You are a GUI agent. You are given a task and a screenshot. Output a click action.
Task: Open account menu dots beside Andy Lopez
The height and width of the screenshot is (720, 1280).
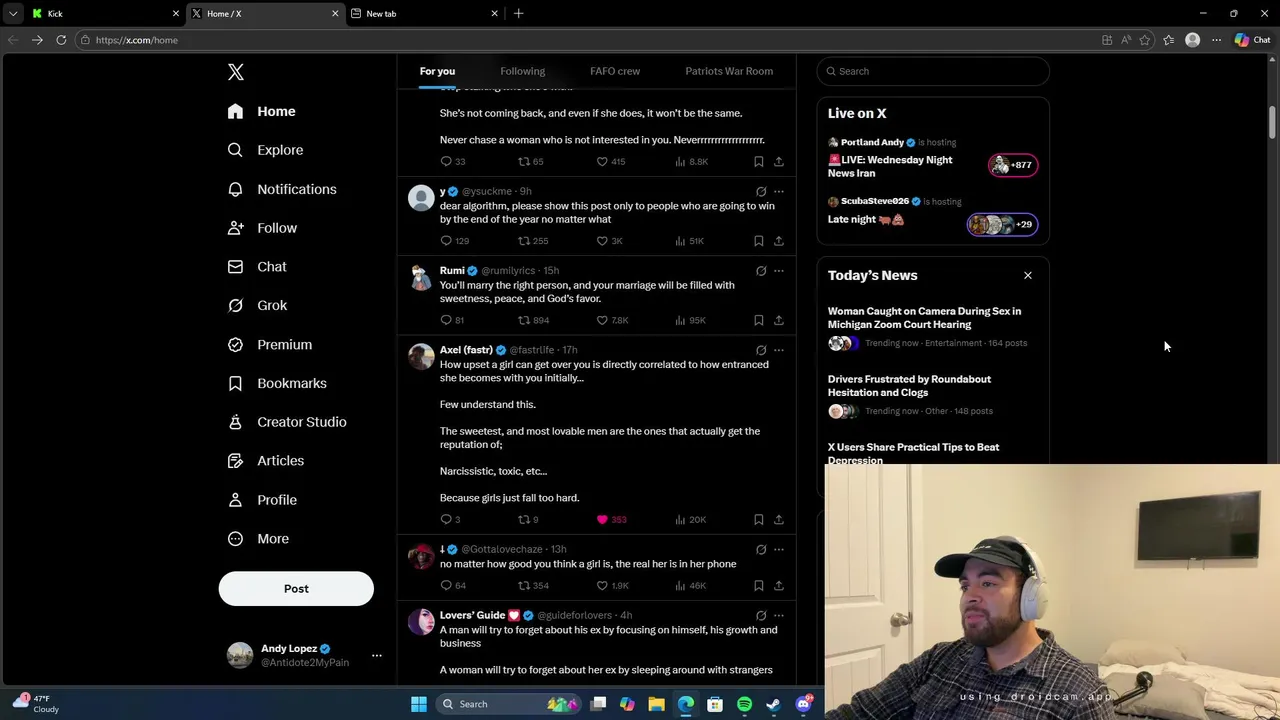[377, 655]
